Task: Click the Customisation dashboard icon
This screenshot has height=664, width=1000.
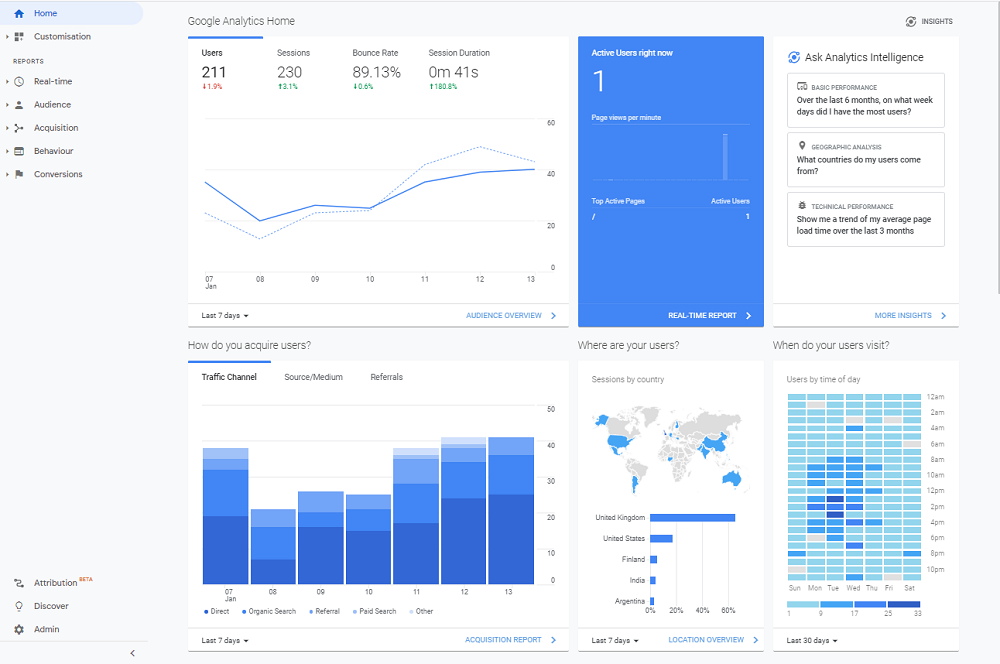Action: click(x=19, y=37)
